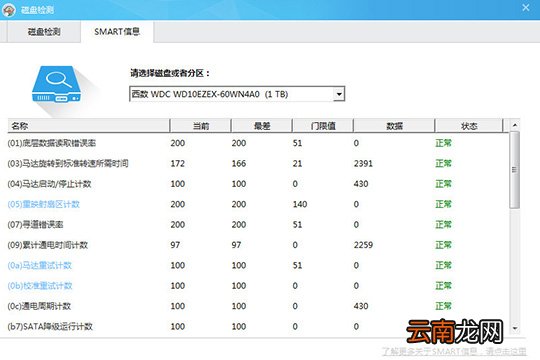Switch to the 磁盘检测 tab
The height and width of the screenshot is (360, 540).
[x=44, y=32]
